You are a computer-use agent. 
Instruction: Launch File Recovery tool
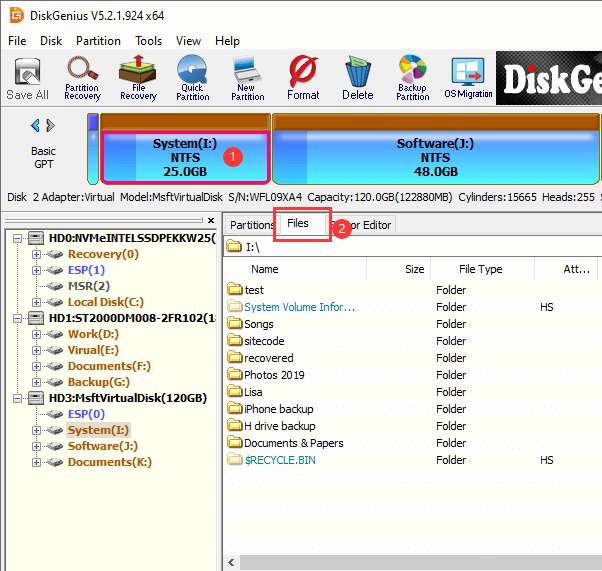(x=138, y=78)
